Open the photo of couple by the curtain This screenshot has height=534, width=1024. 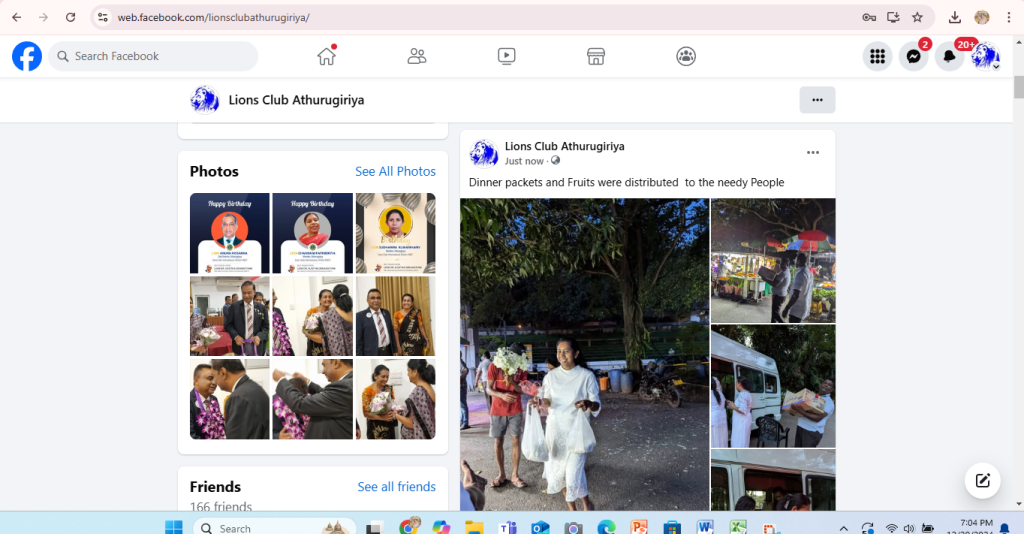click(x=395, y=316)
